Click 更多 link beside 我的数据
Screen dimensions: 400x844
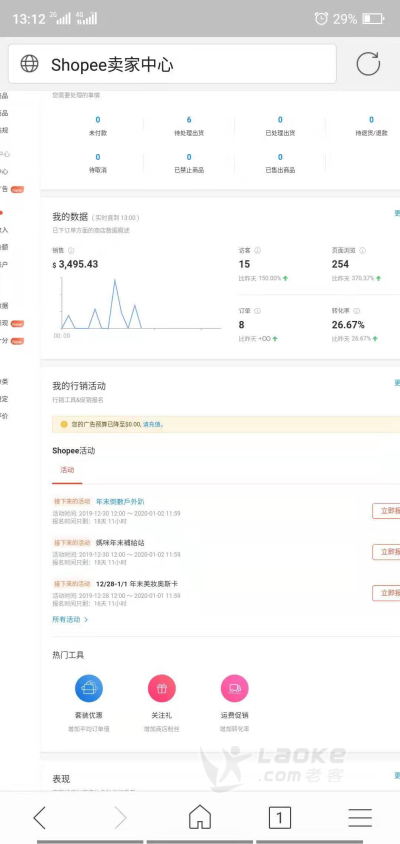coord(397,214)
